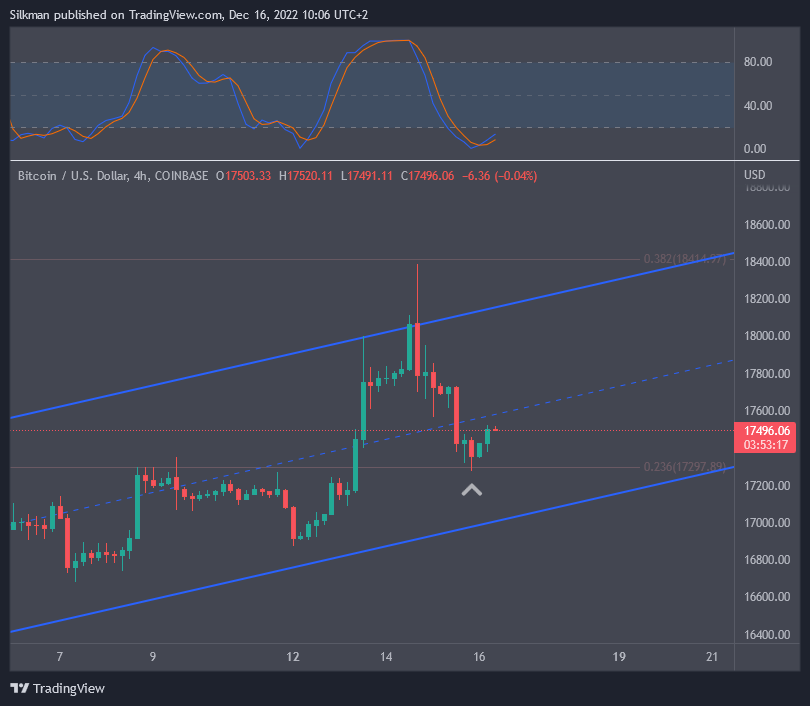Click date 21 on the time axis

(x=712, y=657)
